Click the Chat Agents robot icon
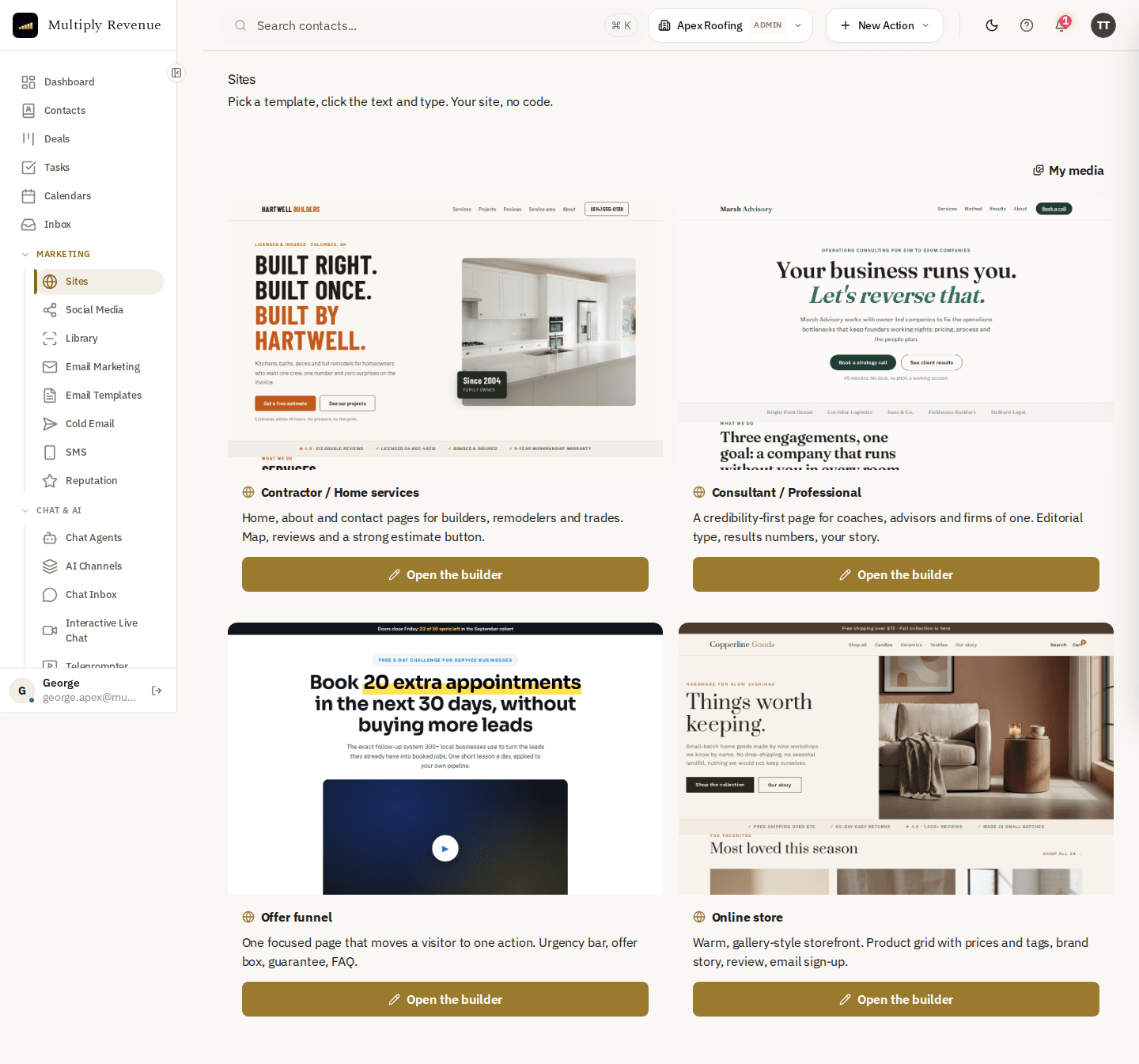Screen dimensions: 1139x1064 (50, 538)
